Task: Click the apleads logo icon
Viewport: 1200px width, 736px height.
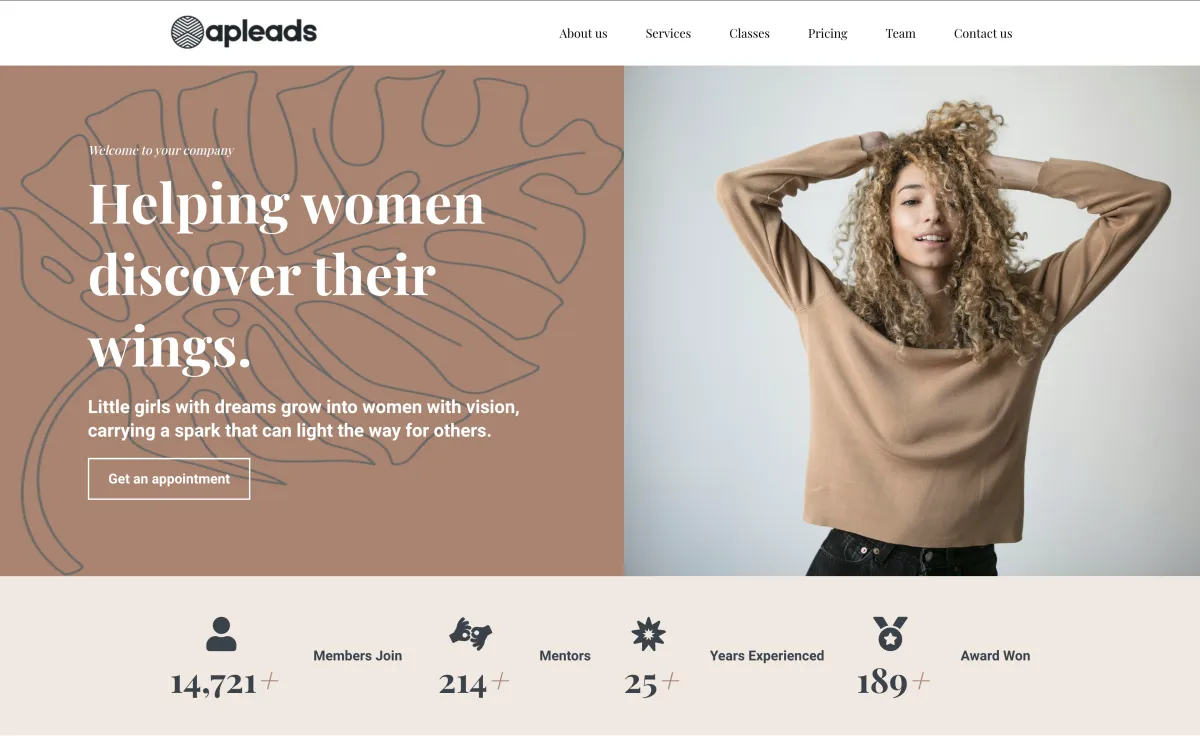Action: [x=187, y=32]
